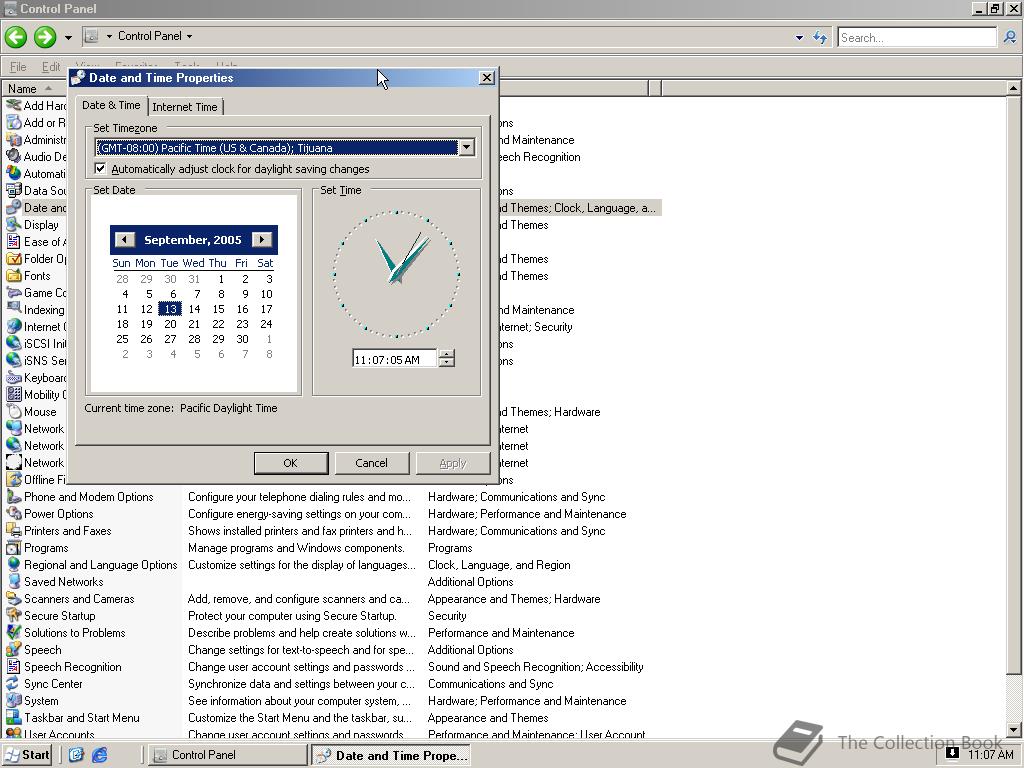The height and width of the screenshot is (768, 1024).
Task: Click the list scrollbar up arrow
Action: click(x=1014, y=88)
